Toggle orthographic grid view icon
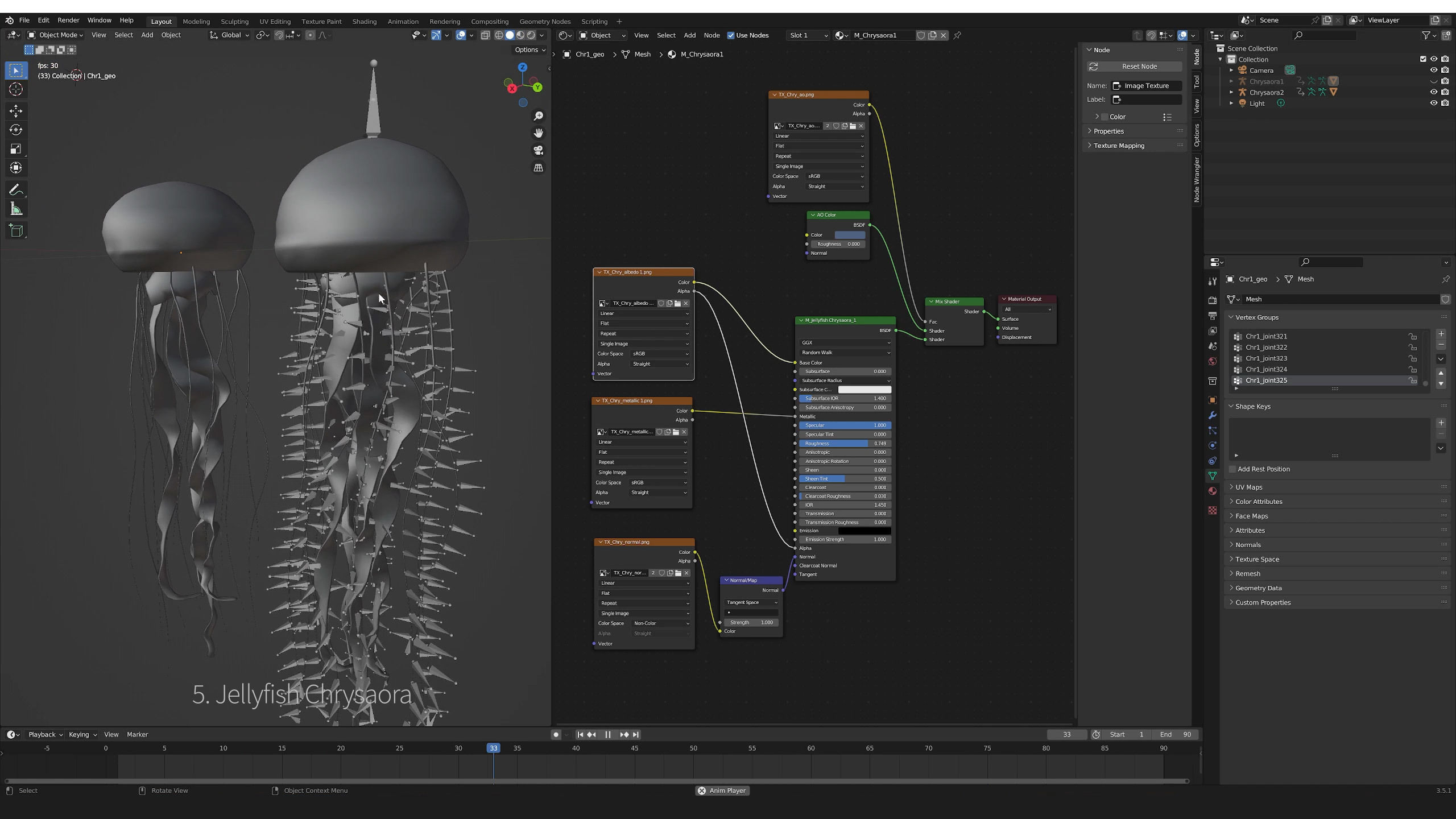 click(538, 168)
